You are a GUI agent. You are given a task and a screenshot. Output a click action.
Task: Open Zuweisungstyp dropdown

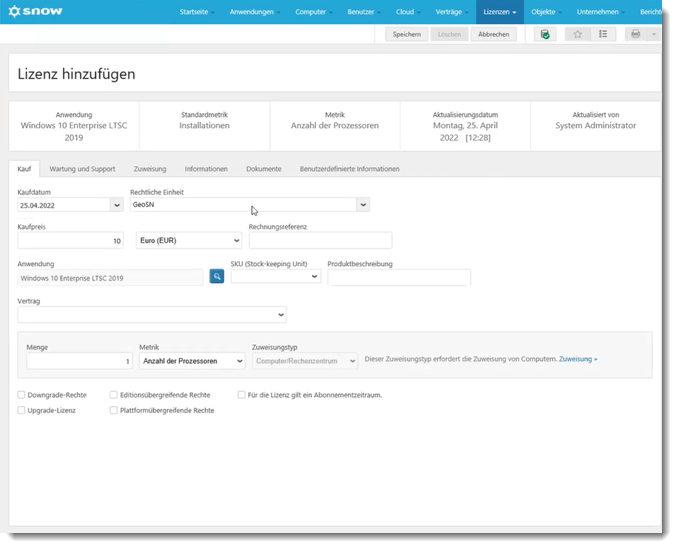coord(305,361)
